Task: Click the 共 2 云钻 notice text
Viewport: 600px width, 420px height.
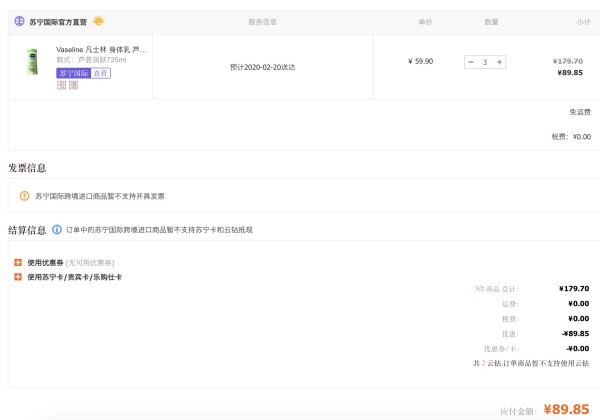Action: point(531,363)
